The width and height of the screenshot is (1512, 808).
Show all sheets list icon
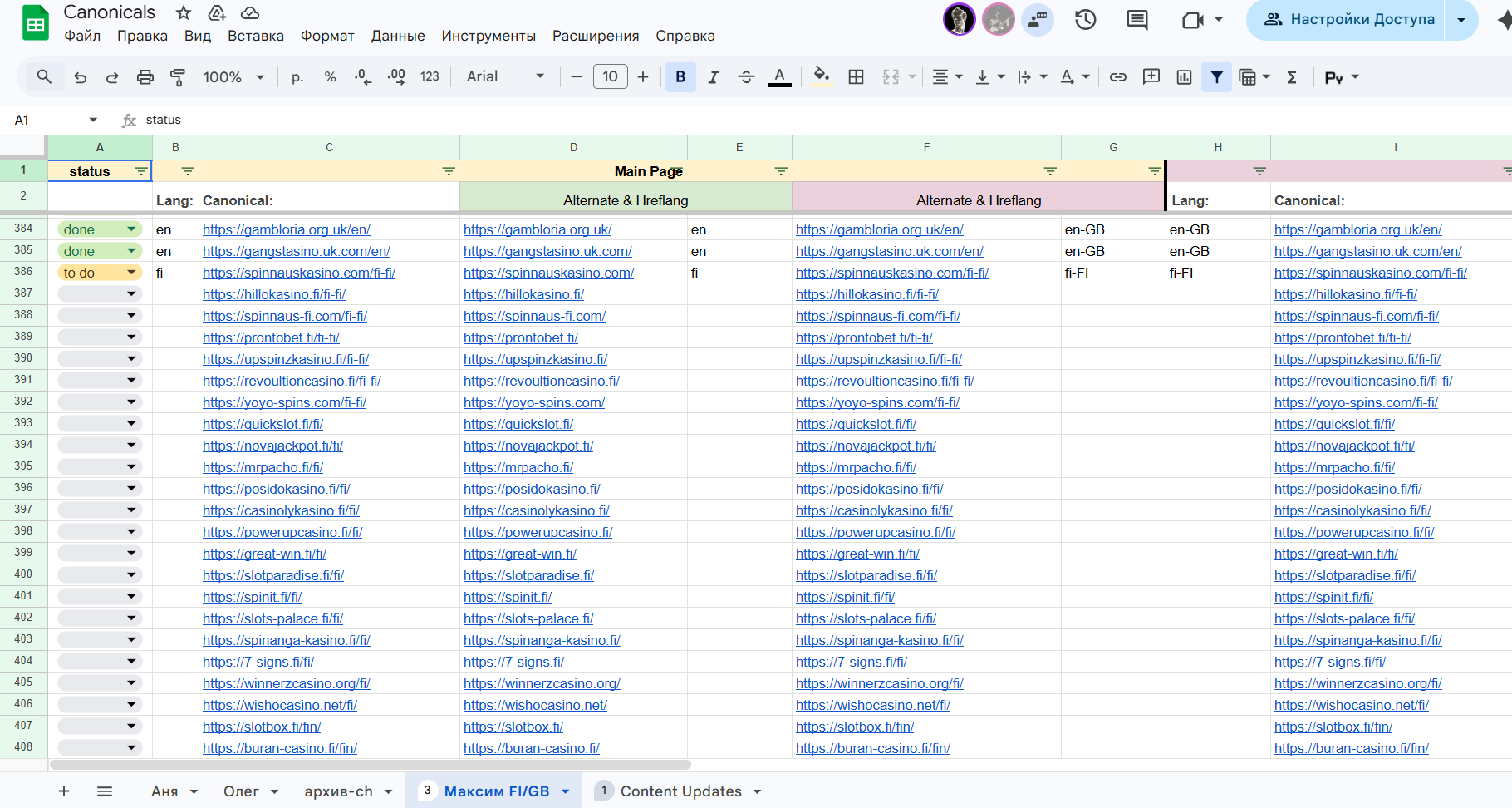point(105,791)
